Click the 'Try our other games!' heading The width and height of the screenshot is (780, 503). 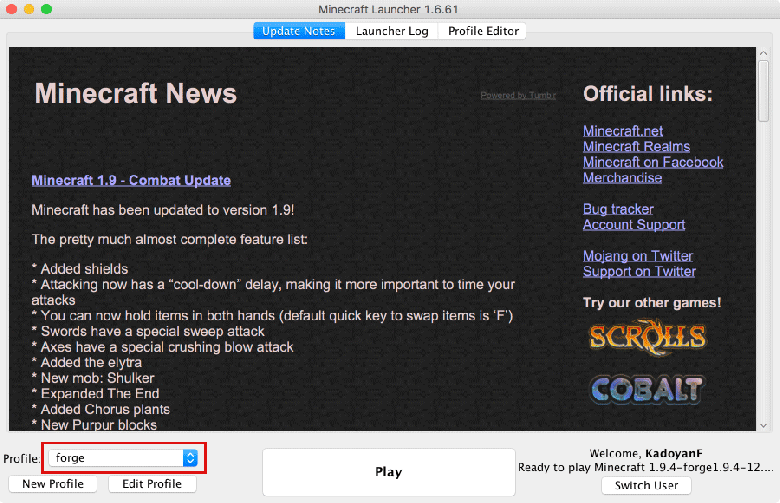(x=652, y=302)
